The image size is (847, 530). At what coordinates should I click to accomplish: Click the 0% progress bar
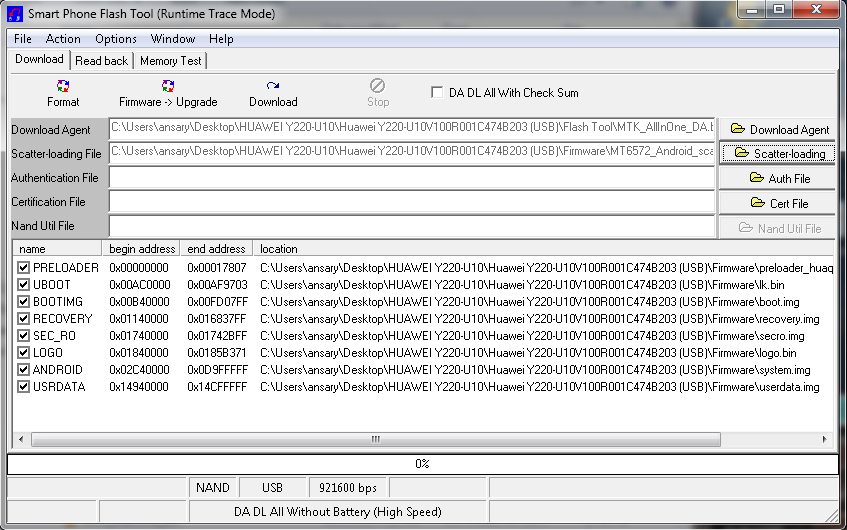(422, 464)
